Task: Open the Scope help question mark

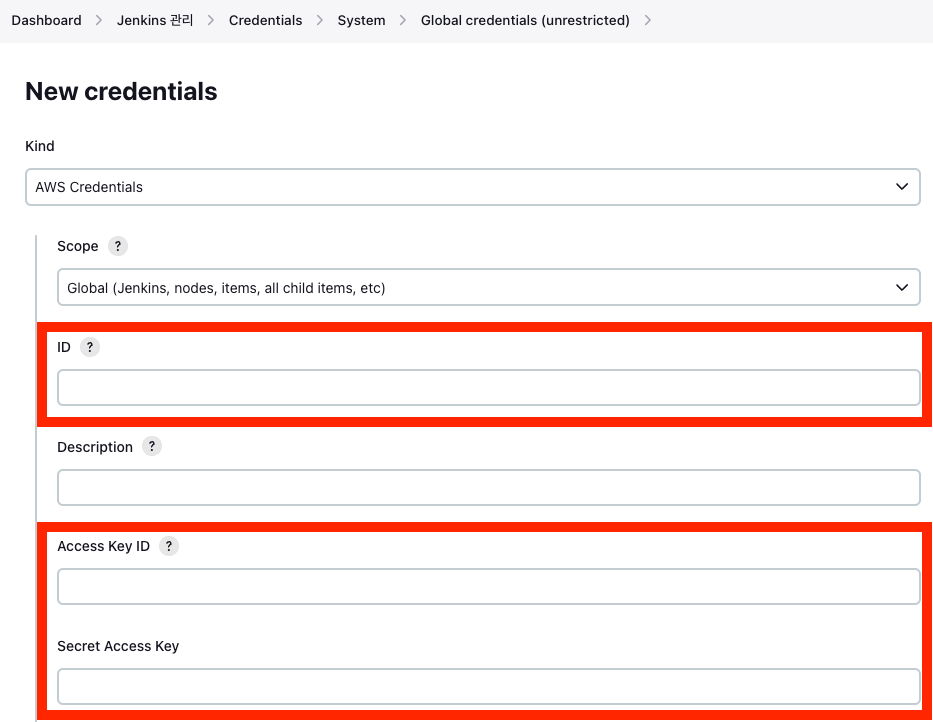Action: point(118,246)
